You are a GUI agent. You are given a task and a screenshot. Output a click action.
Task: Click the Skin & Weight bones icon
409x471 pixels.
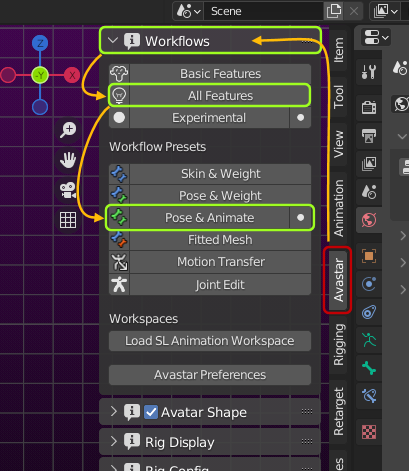pos(119,174)
